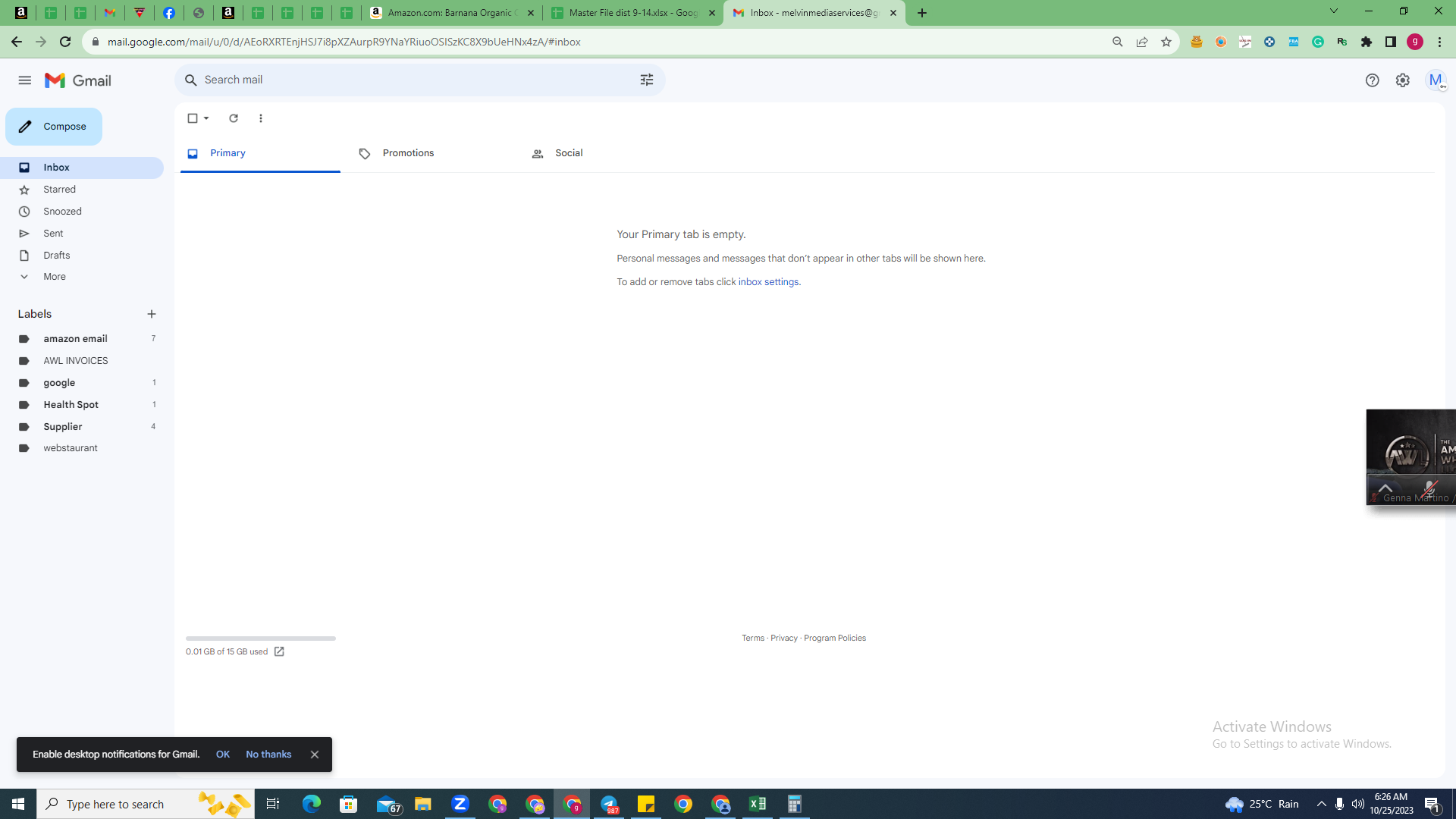Open the Starred folder
The height and width of the screenshot is (819, 1456).
pyautogui.click(x=82, y=190)
